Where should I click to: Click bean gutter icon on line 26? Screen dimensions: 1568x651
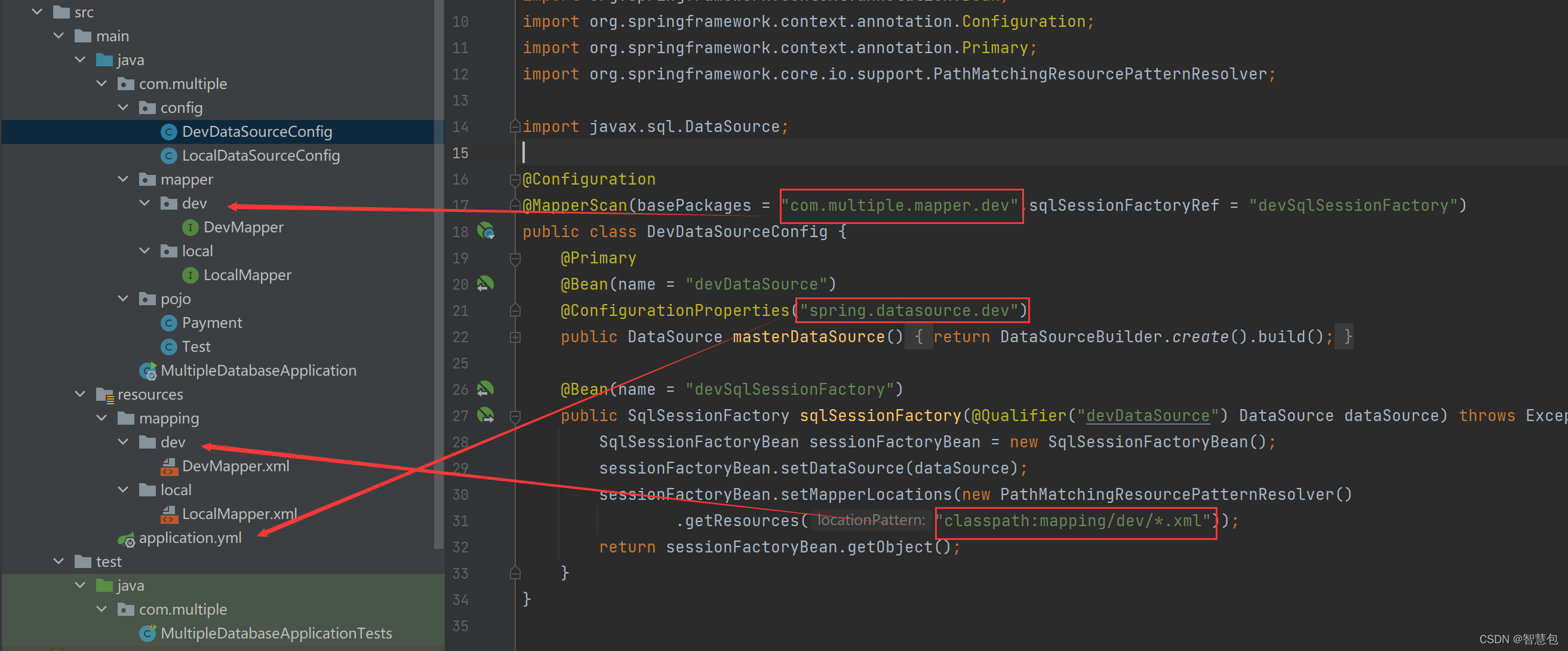pyautogui.click(x=485, y=389)
